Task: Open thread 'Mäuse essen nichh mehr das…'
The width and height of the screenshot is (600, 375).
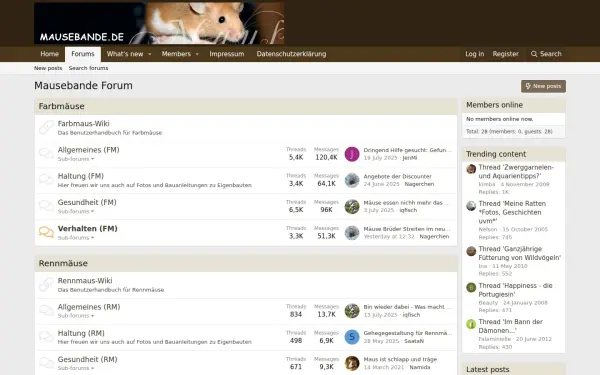Action: [x=406, y=202]
